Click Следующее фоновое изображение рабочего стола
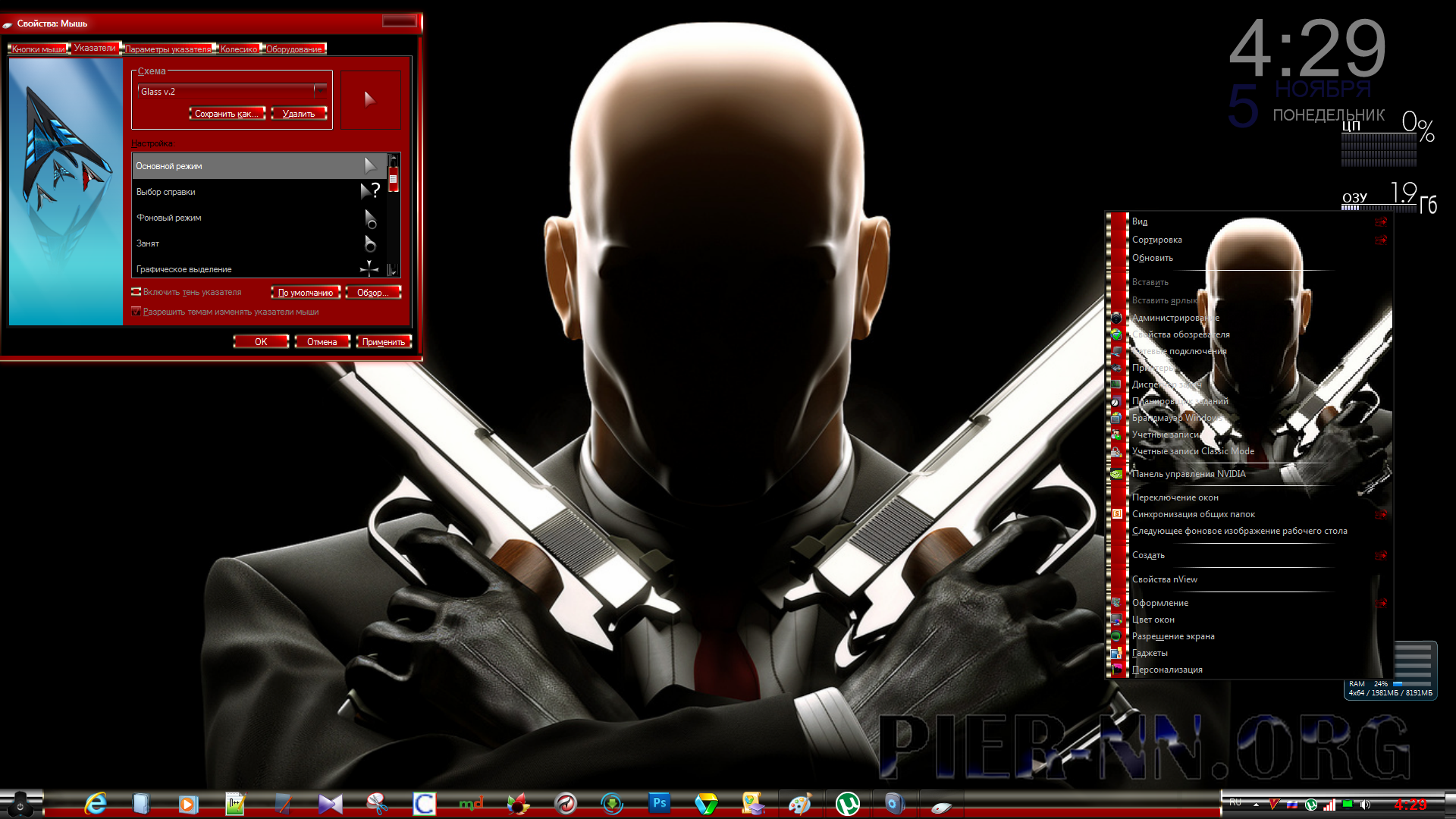Viewport: 1456px width, 819px height. (1240, 531)
